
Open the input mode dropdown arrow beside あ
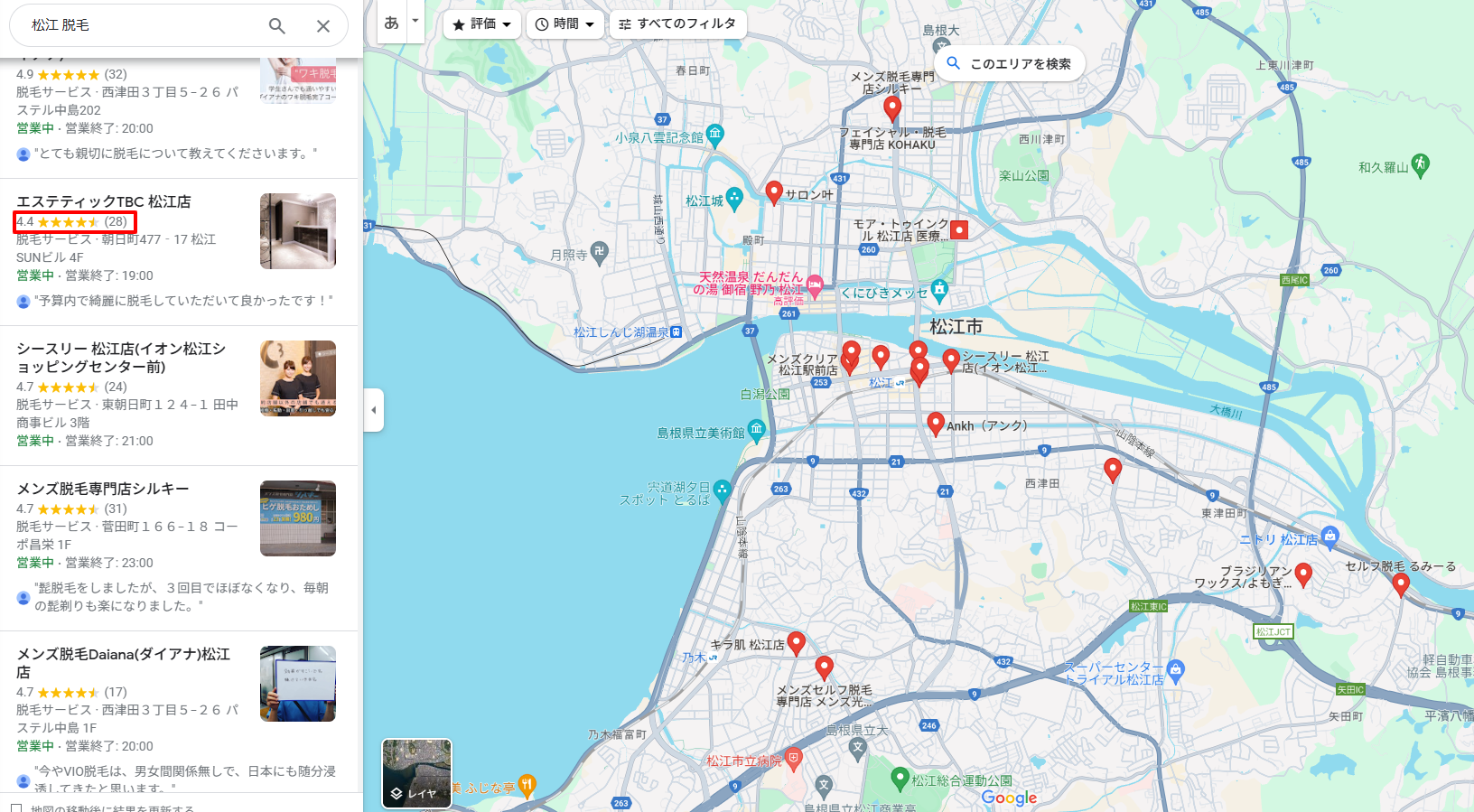(415, 22)
